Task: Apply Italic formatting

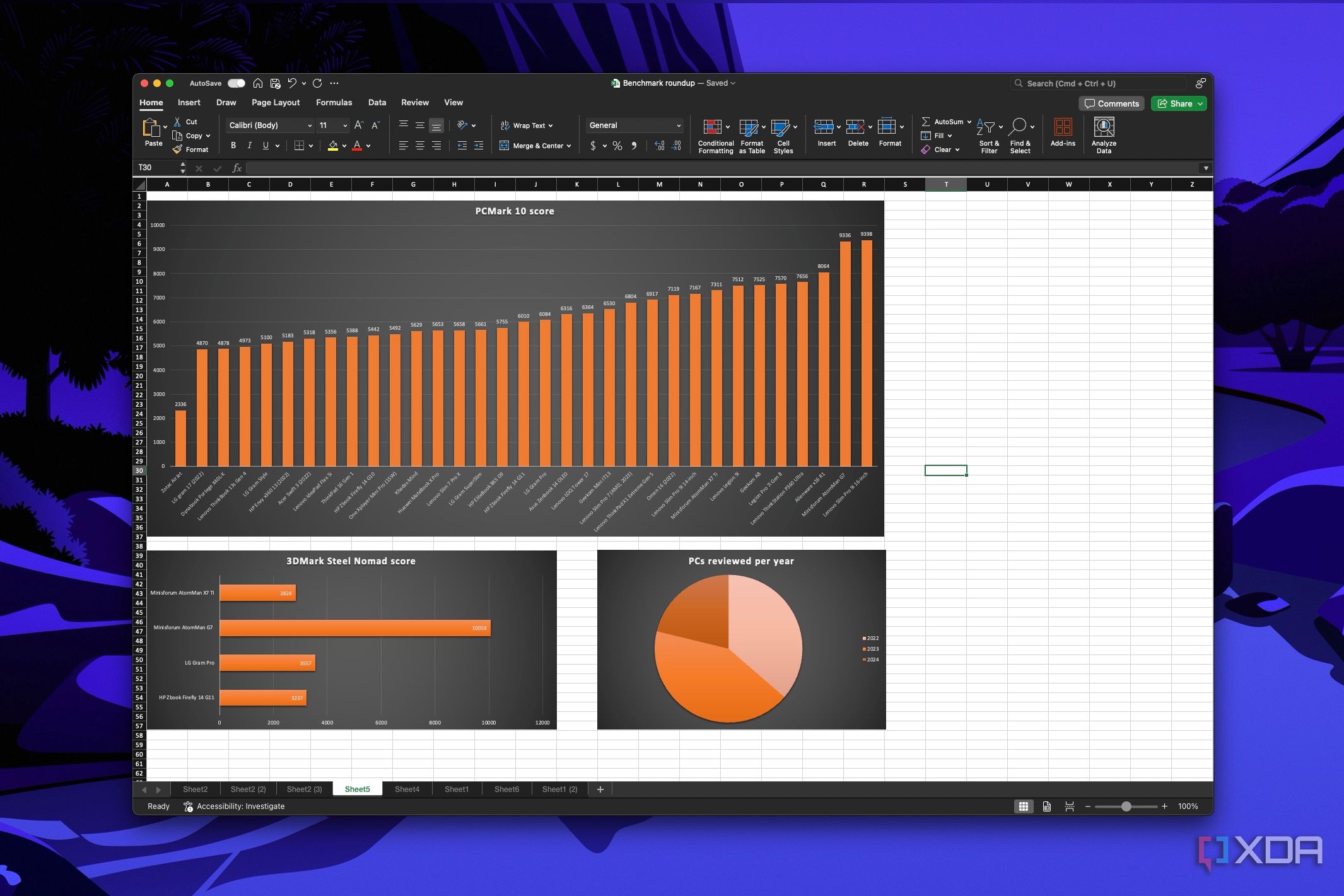Action: 249,146
